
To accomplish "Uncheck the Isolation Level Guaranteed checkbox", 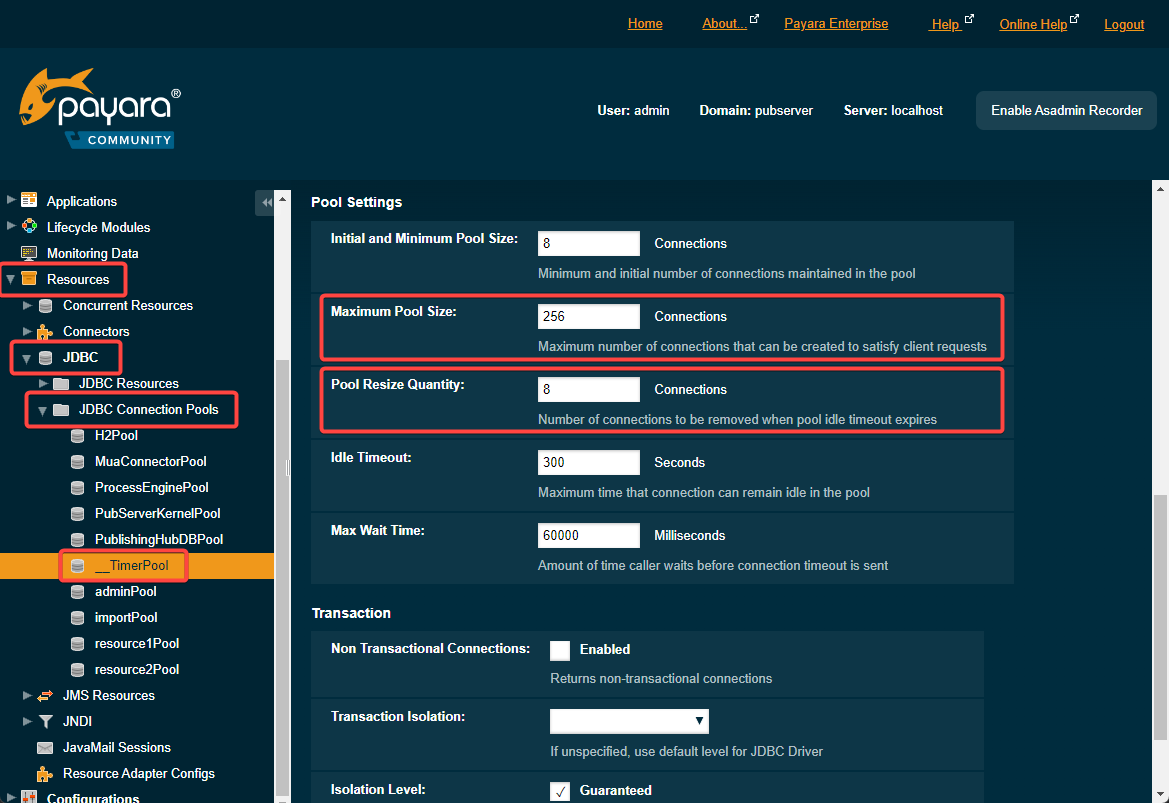I will (560, 791).
